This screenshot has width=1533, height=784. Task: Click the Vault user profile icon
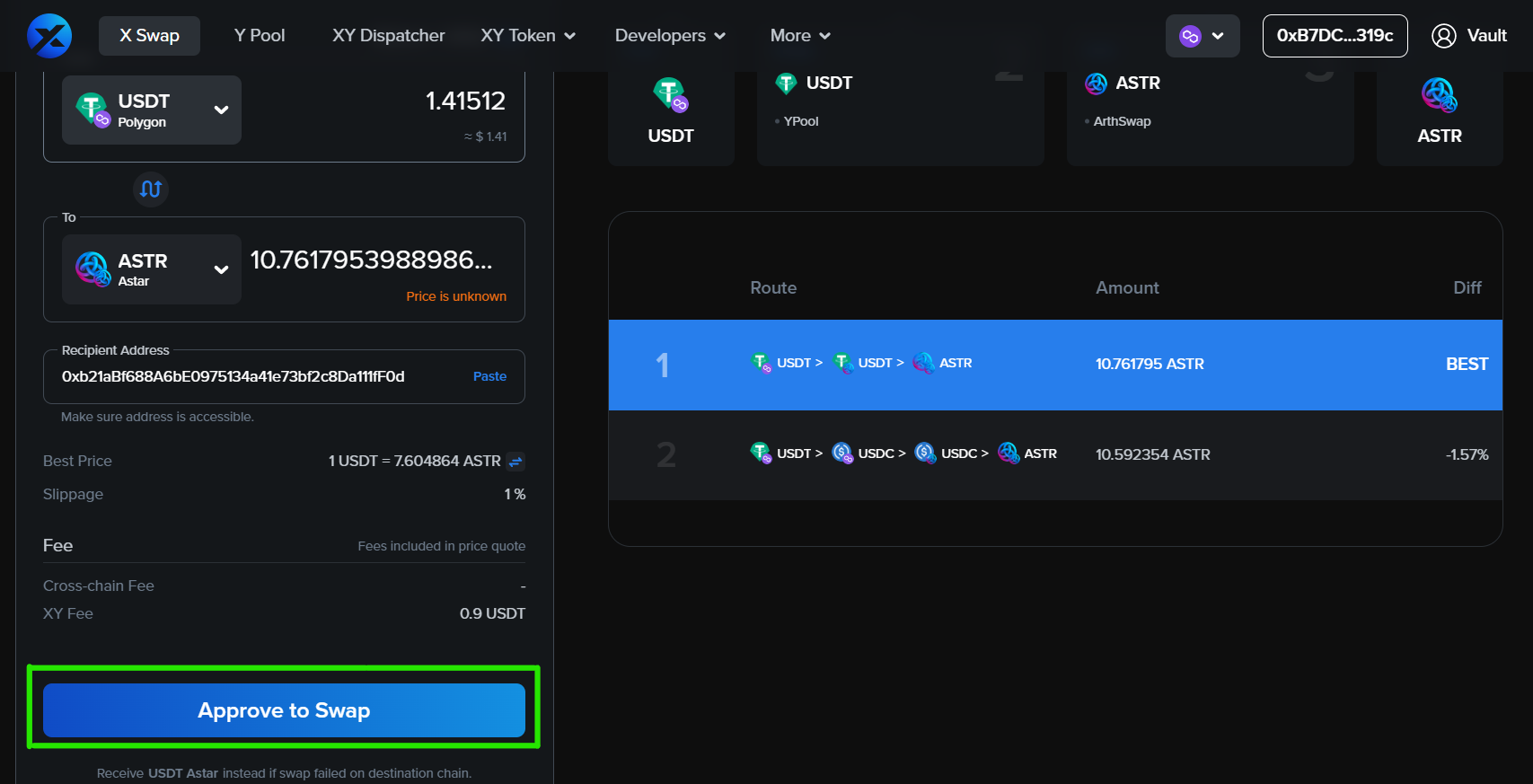(x=1443, y=36)
